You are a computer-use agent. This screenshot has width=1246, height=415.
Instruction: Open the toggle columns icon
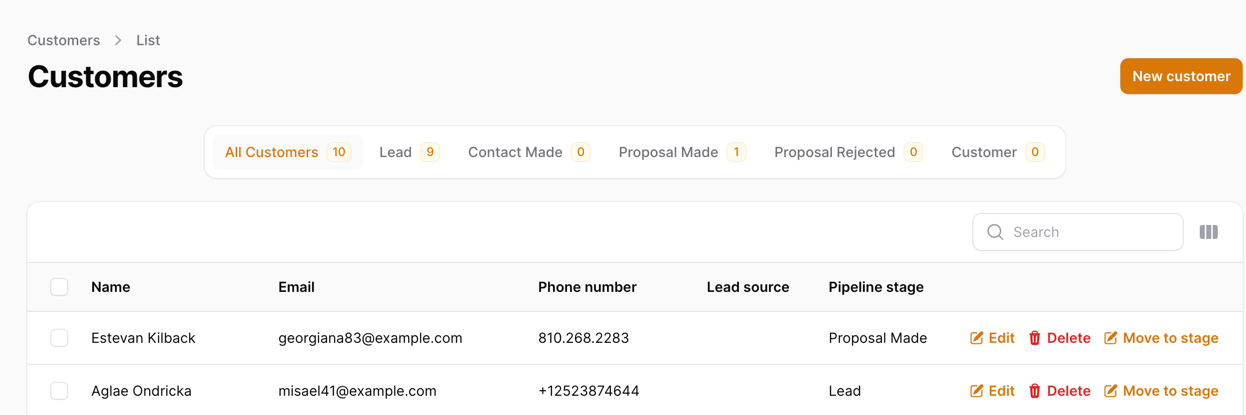1208,232
